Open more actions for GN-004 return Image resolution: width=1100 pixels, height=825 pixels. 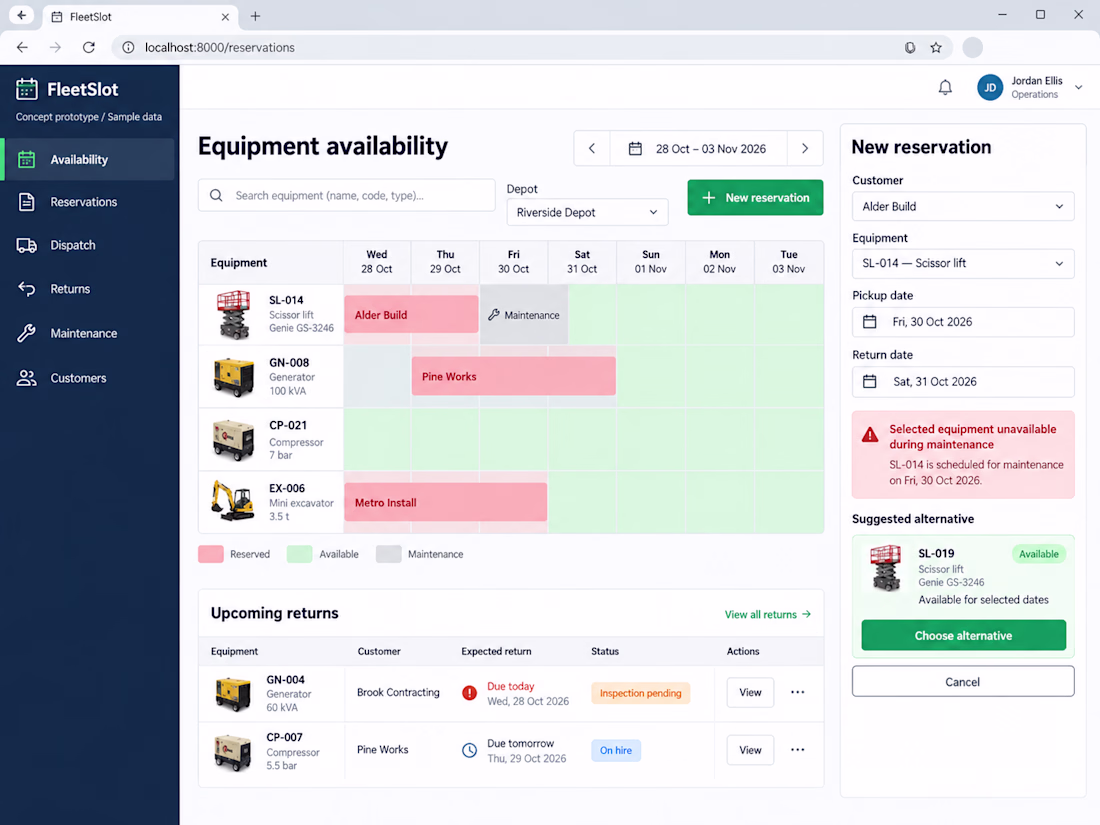[x=798, y=692]
